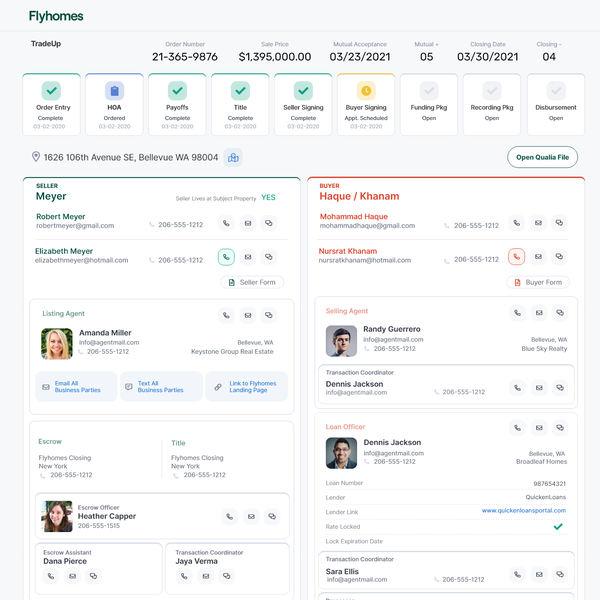Click Loan Officer Dennis Jackson's photo

pos(341,453)
